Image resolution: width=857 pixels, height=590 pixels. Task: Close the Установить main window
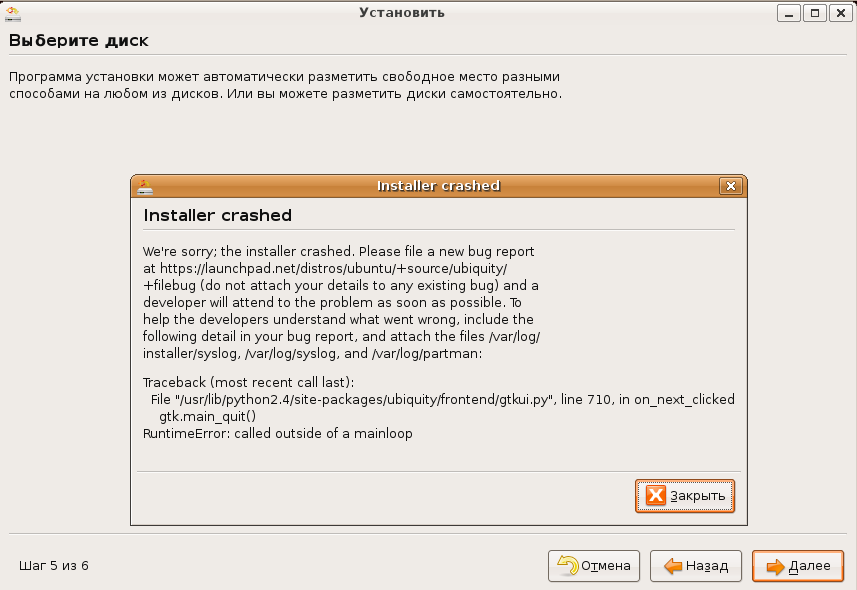pyautogui.click(x=841, y=13)
